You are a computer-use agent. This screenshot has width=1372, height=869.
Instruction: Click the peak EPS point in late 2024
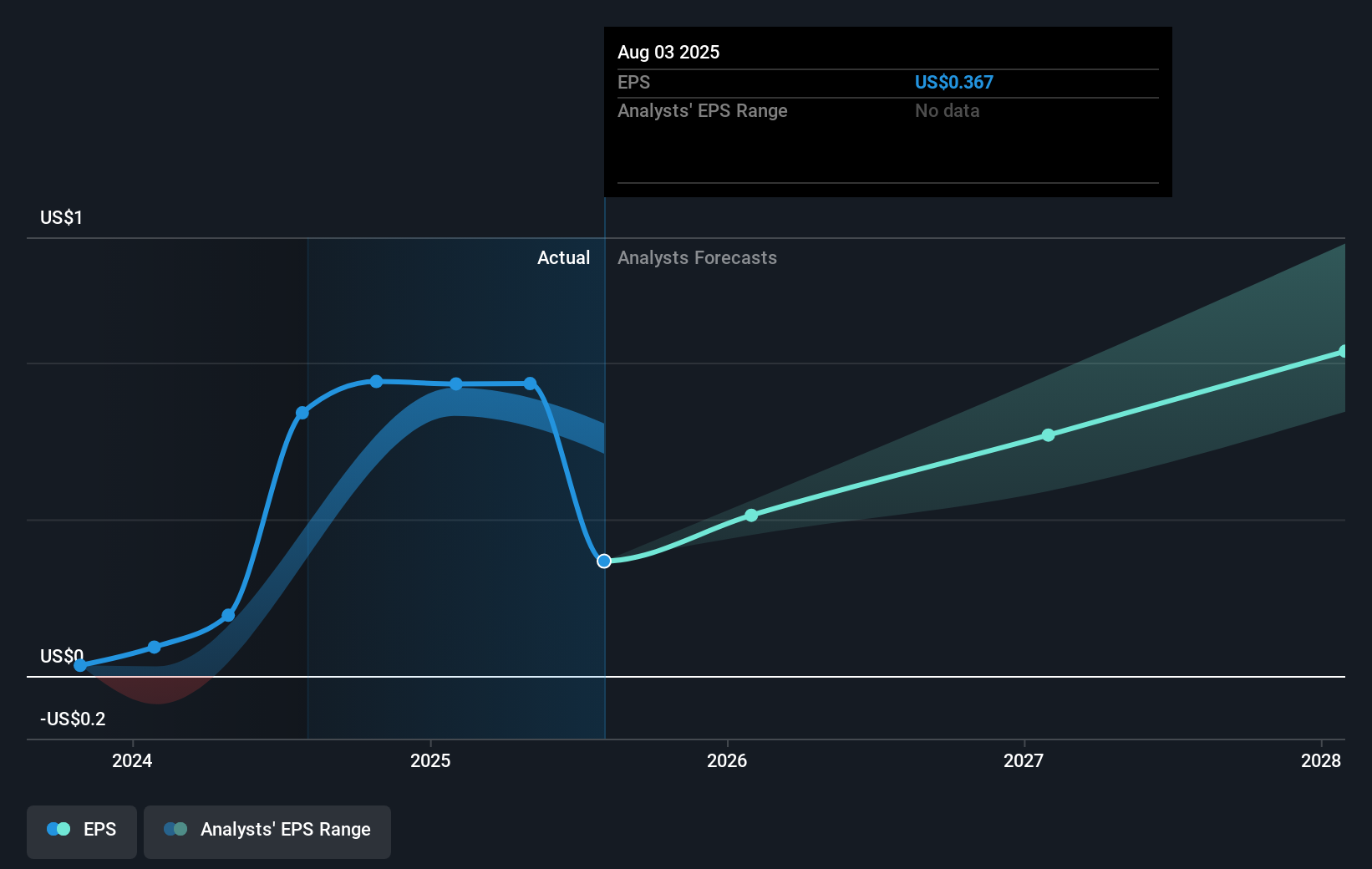click(x=377, y=381)
